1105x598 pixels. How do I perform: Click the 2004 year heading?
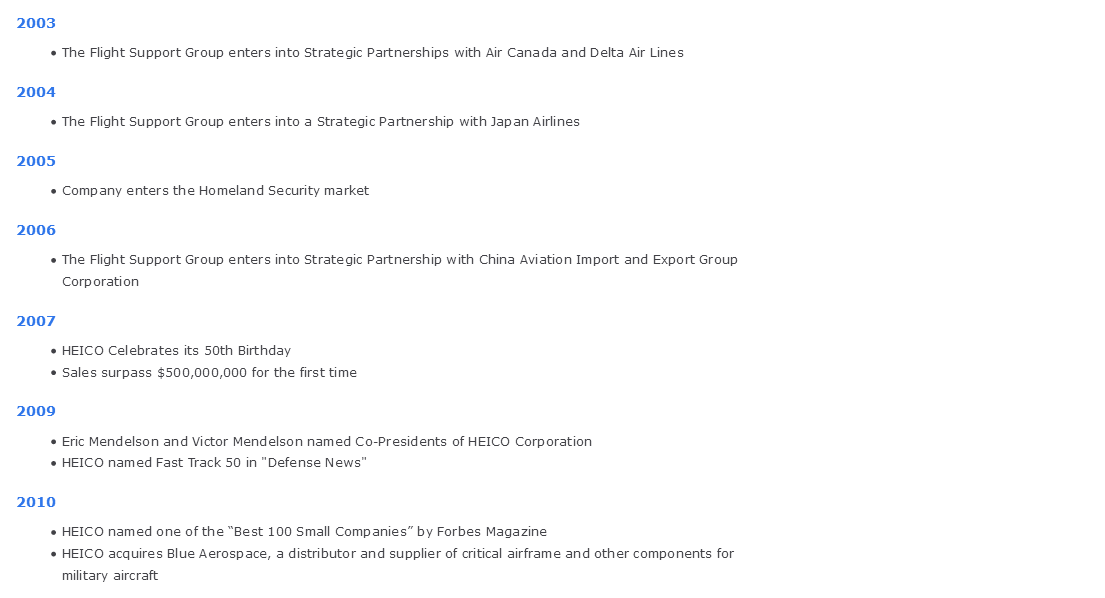[x=36, y=92]
